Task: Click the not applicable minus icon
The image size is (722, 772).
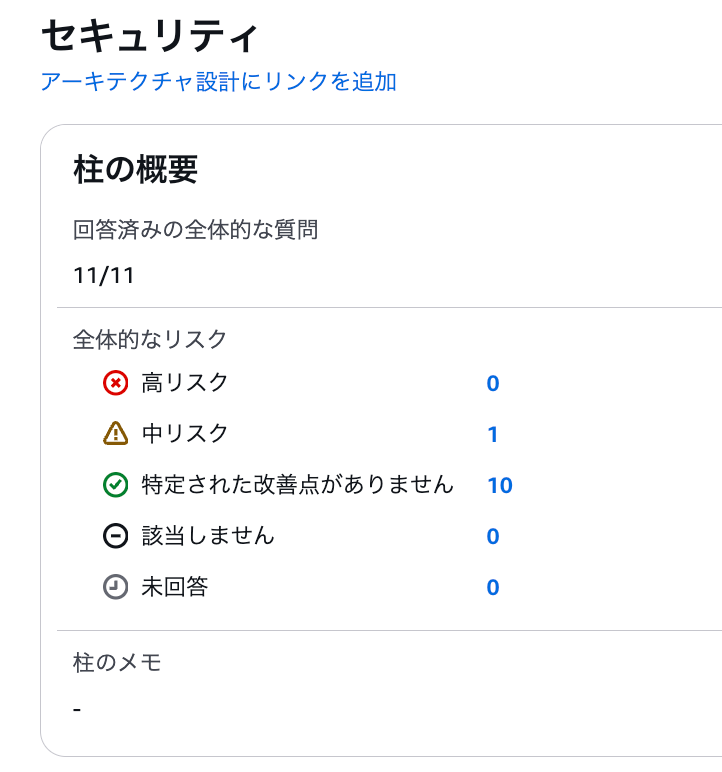Action: pos(116,536)
